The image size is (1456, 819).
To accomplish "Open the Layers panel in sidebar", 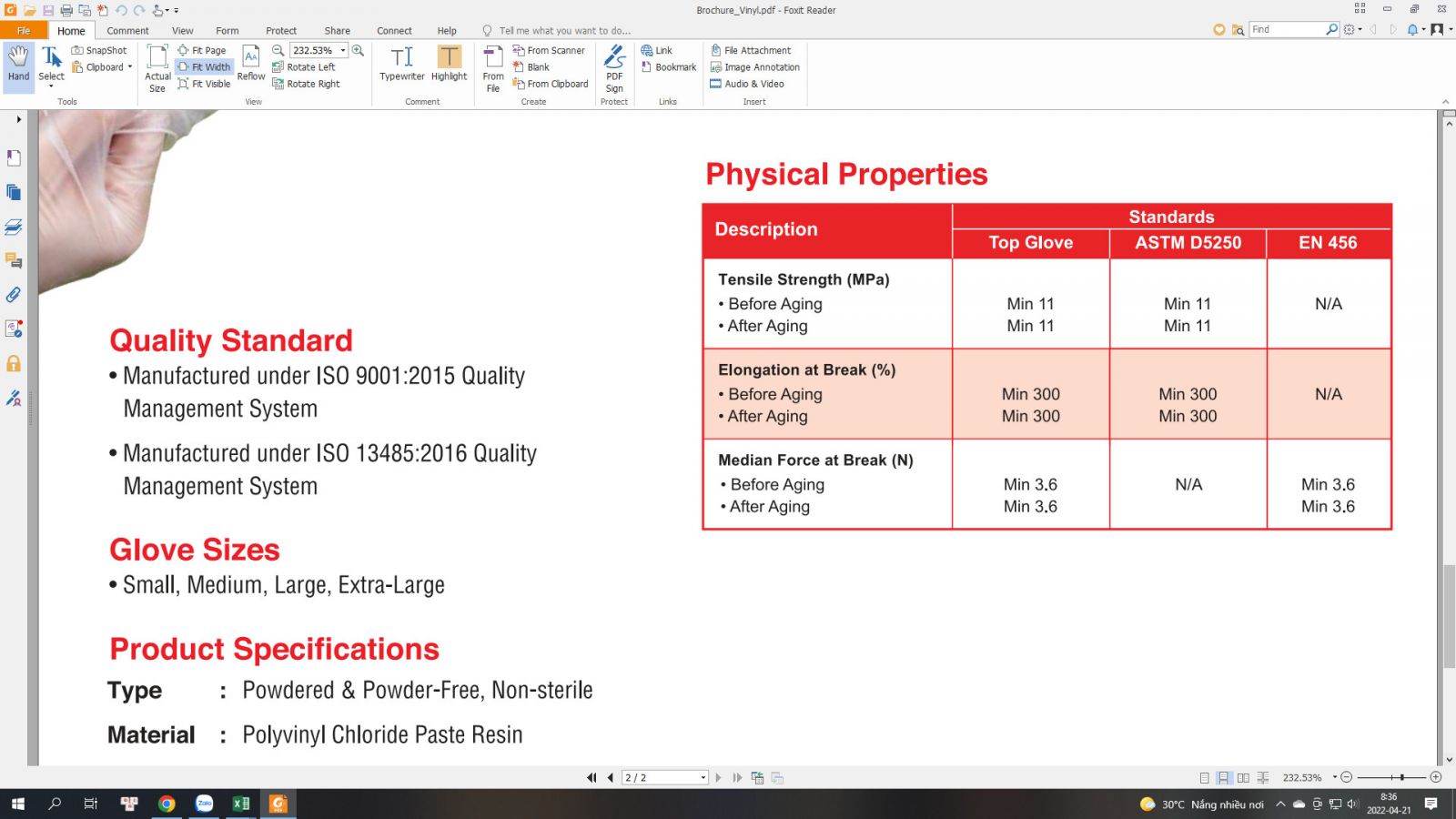I will (14, 227).
